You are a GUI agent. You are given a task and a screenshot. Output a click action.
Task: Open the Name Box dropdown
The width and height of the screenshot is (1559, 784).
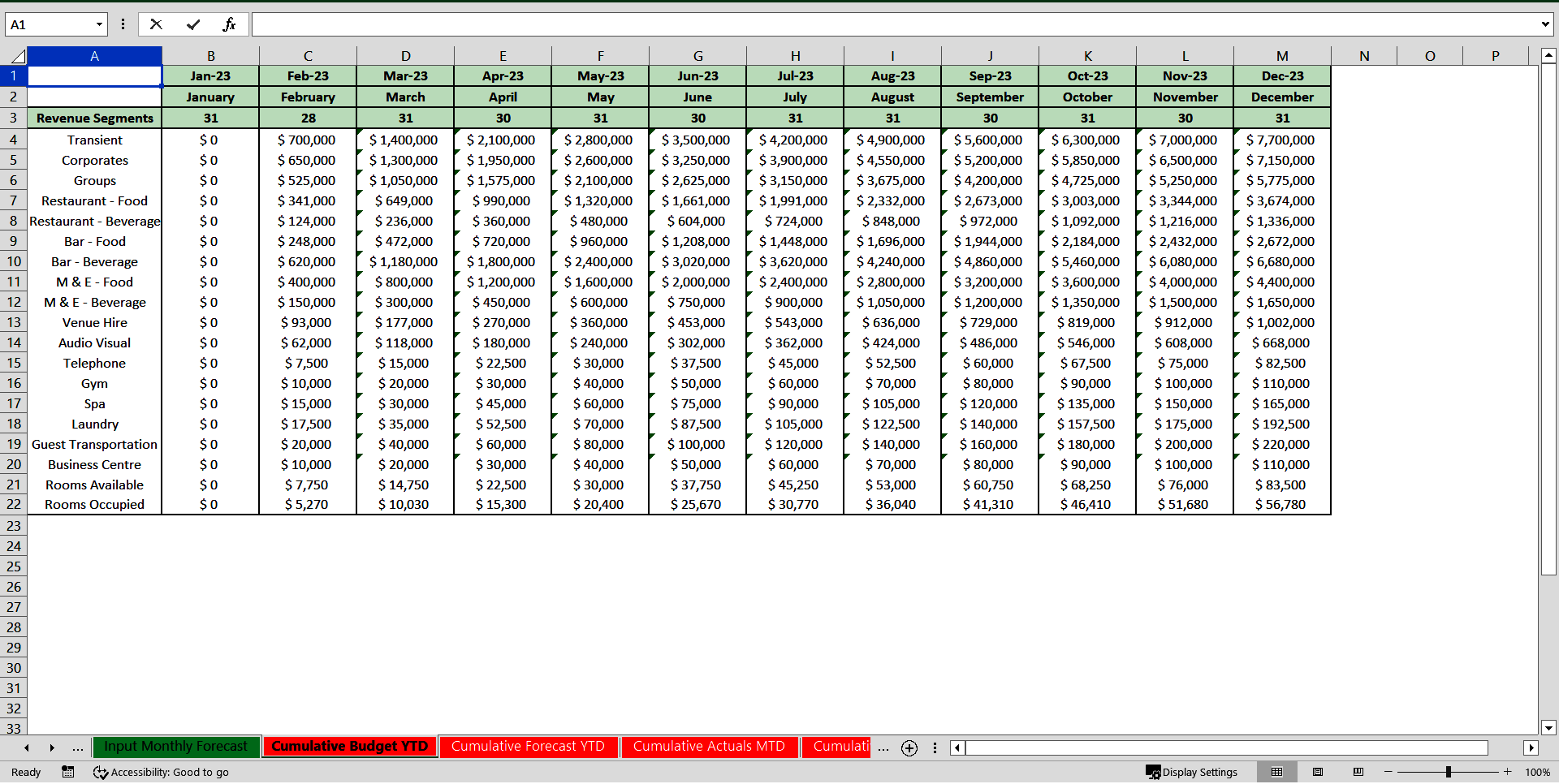[x=100, y=24]
